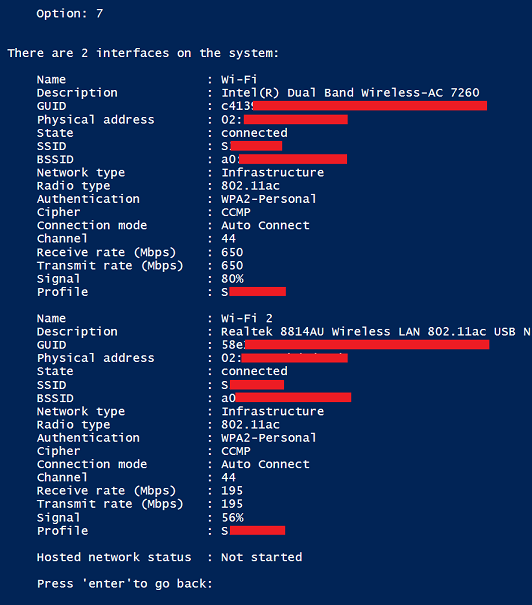This screenshot has width=532, height=605.
Task: Select the 'Wi-Fi 2' interface name
Action: tap(247, 318)
